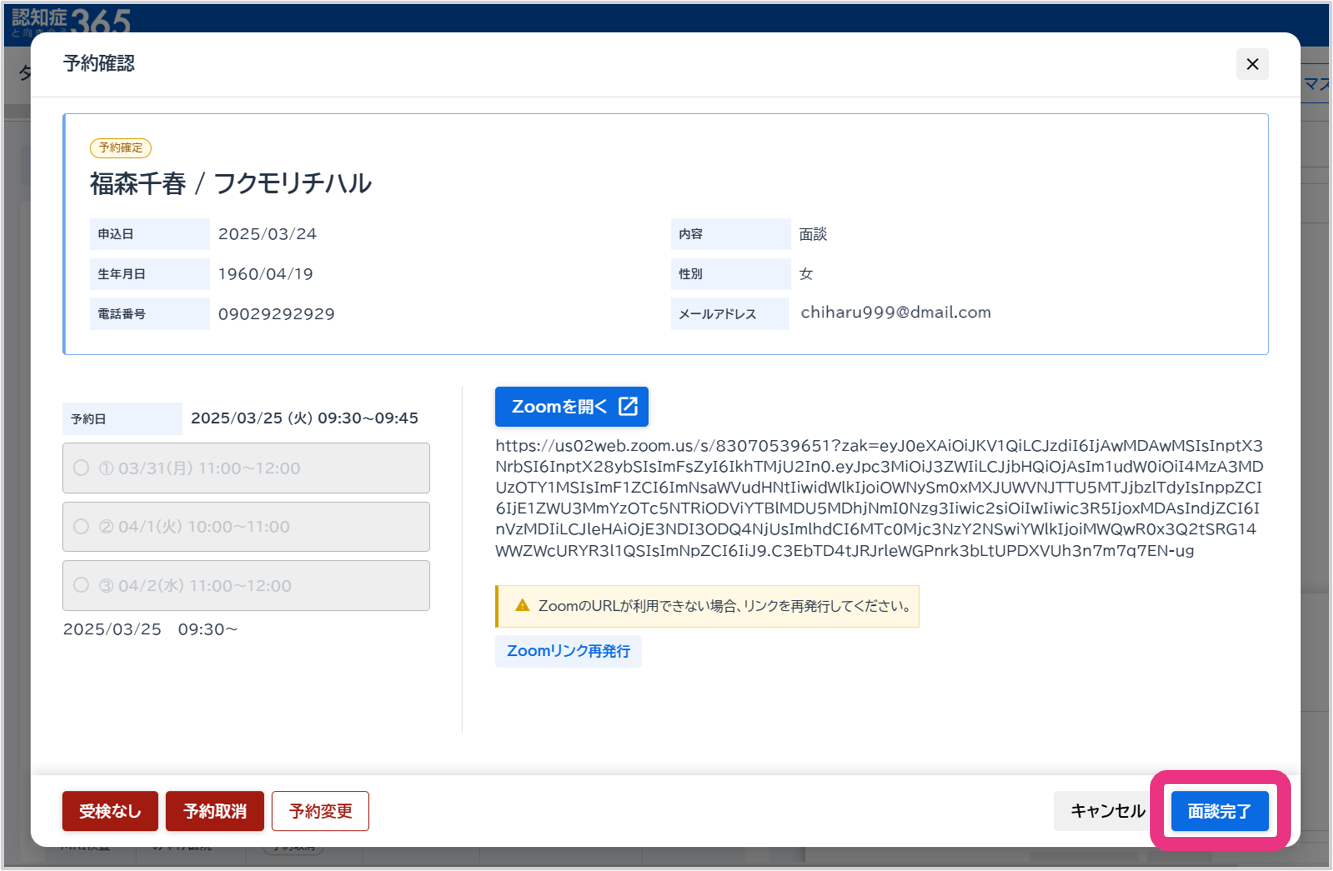
Task: Click the キャンセル button
Action: tap(1107, 811)
